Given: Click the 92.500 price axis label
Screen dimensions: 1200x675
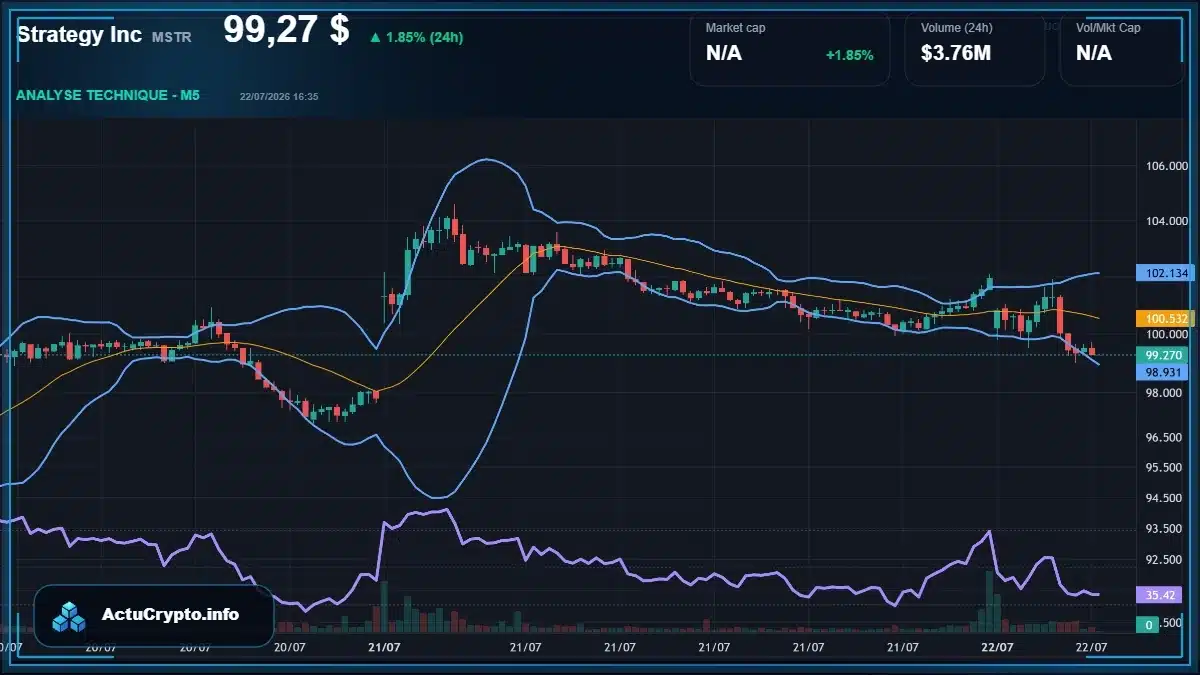Looking at the screenshot, I should click(1166, 560).
